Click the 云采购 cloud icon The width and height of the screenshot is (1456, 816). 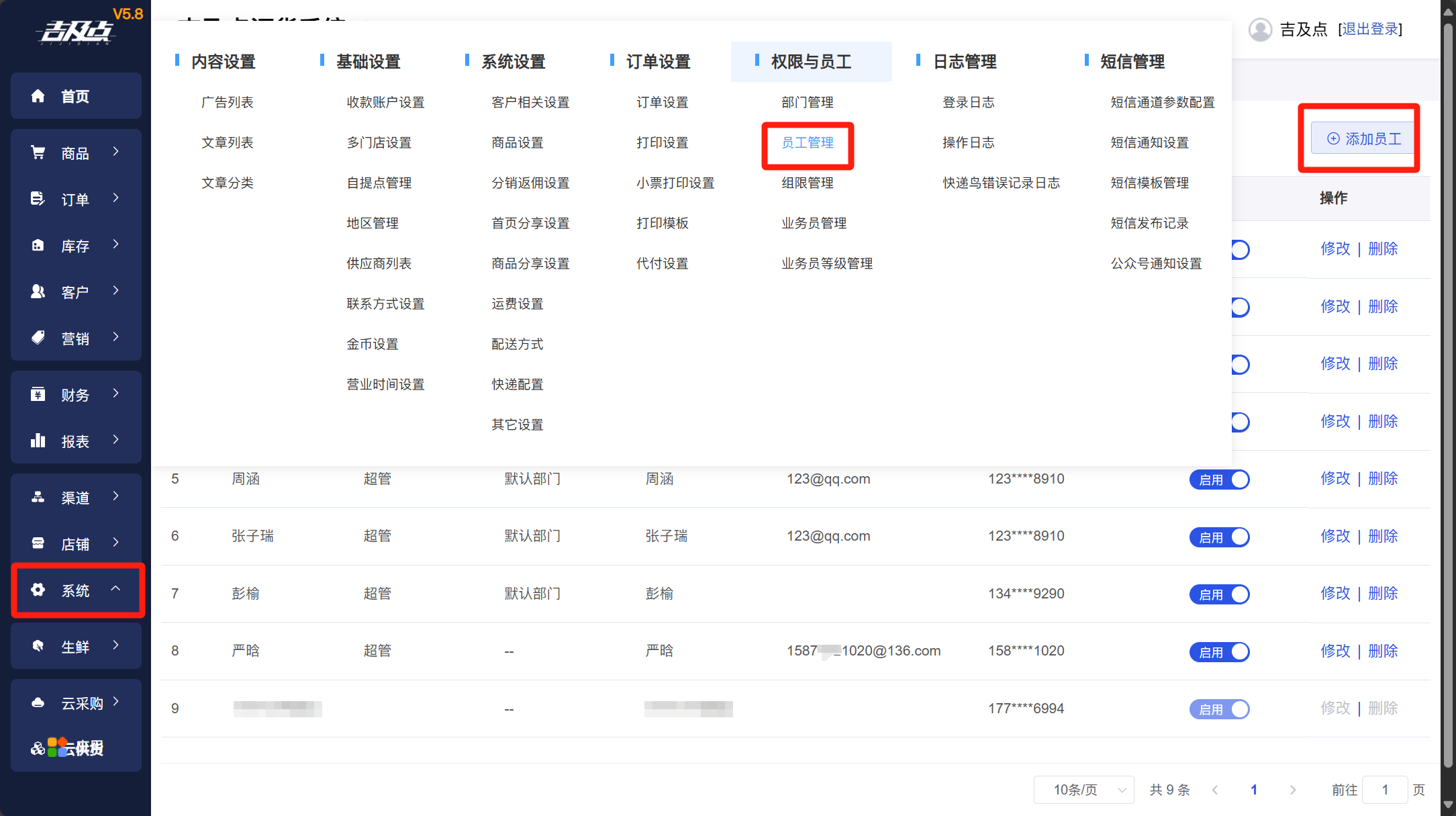pos(38,702)
